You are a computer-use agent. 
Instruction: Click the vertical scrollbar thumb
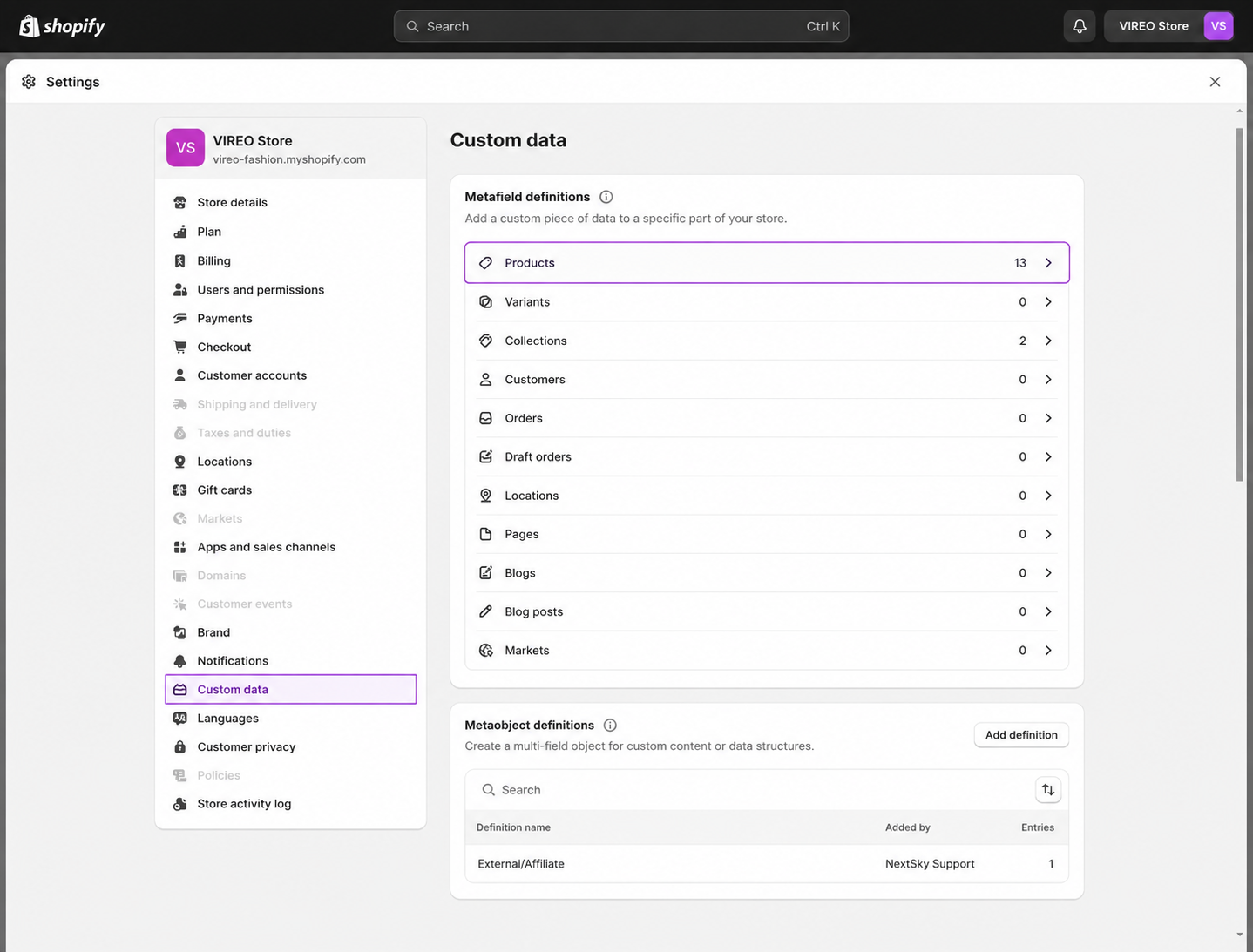pyautogui.click(x=1239, y=305)
